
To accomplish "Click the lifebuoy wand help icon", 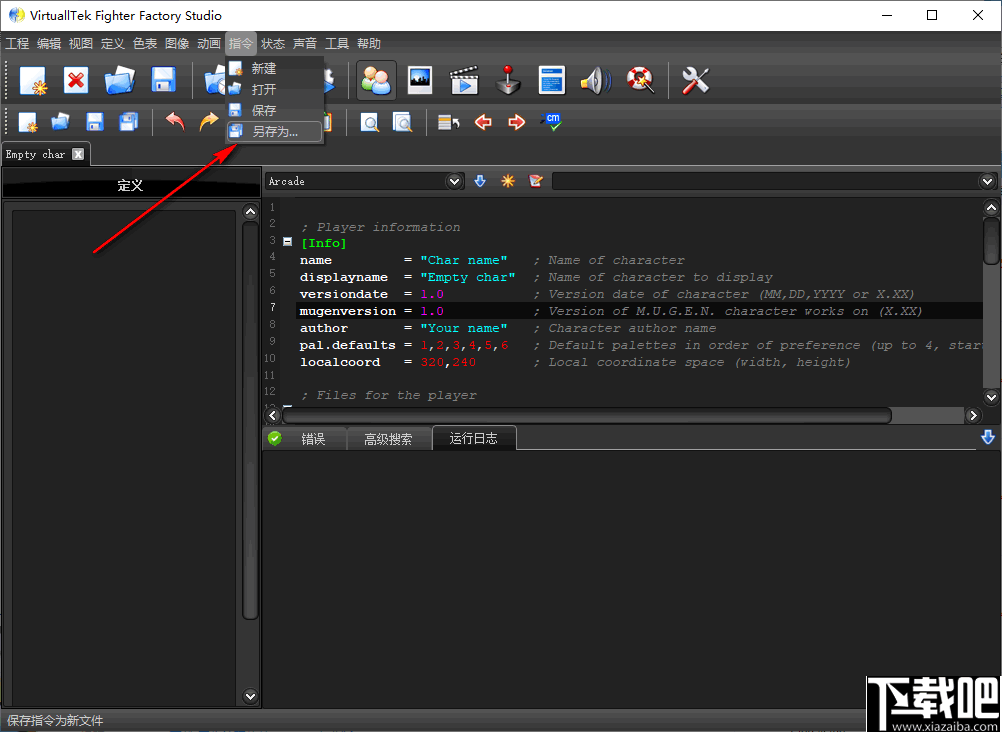I will pyautogui.click(x=640, y=81).
